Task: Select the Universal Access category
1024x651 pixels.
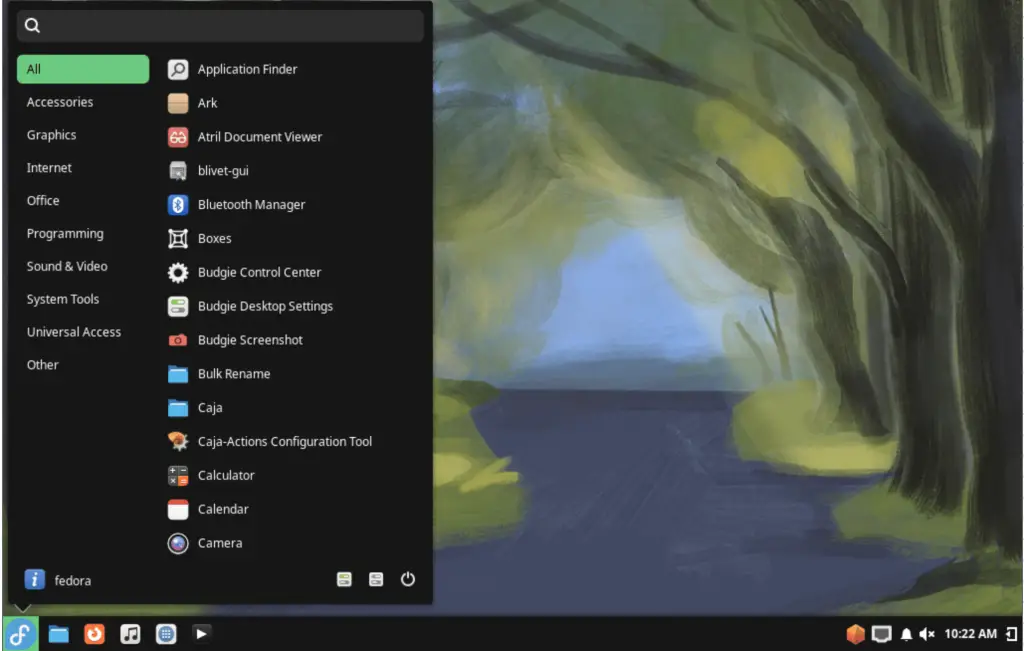Action: (x=83, y=332)
